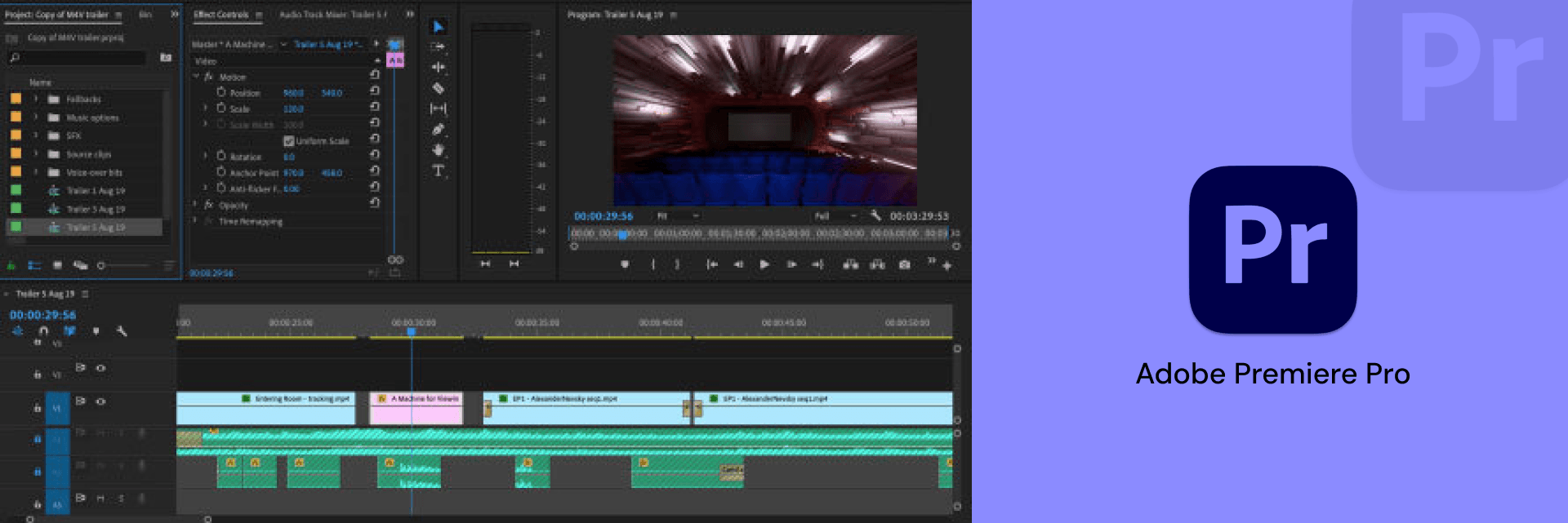Toggle the nest sequence insert option in timeline

coord(17,330)
